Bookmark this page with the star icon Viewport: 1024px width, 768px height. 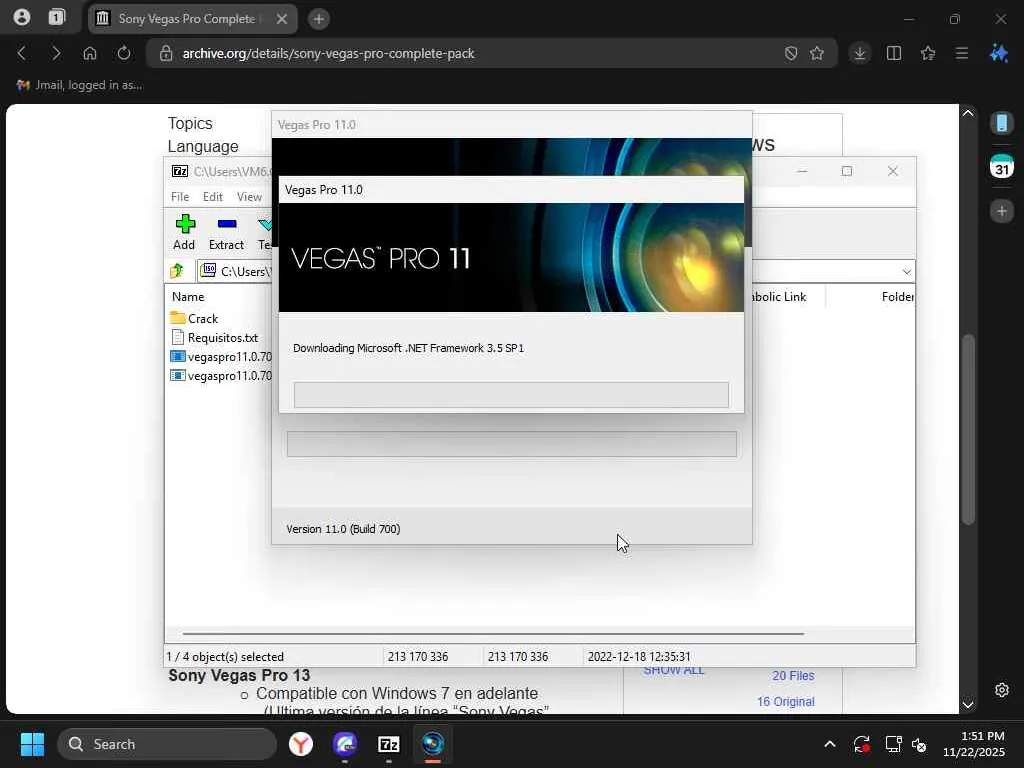pos(817,54)
